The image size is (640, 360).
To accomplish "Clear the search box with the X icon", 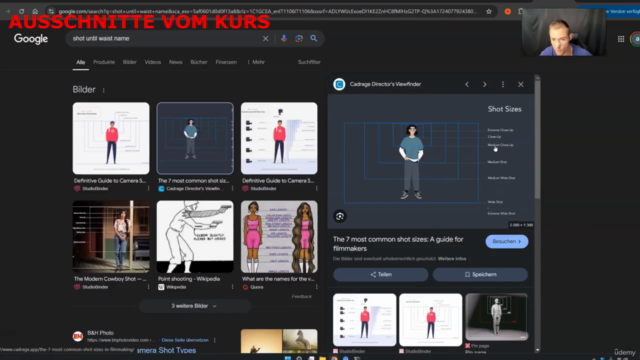I will (265, 38).
